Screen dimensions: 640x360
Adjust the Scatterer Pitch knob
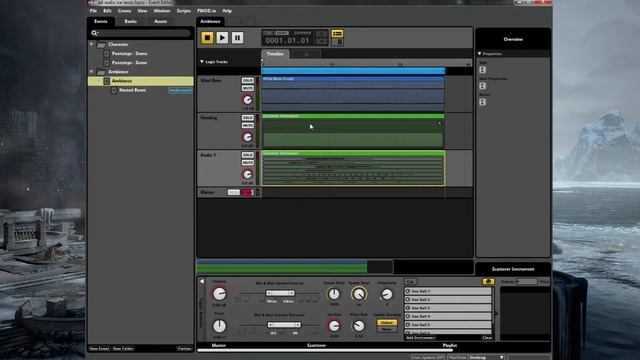coord(219,326)
